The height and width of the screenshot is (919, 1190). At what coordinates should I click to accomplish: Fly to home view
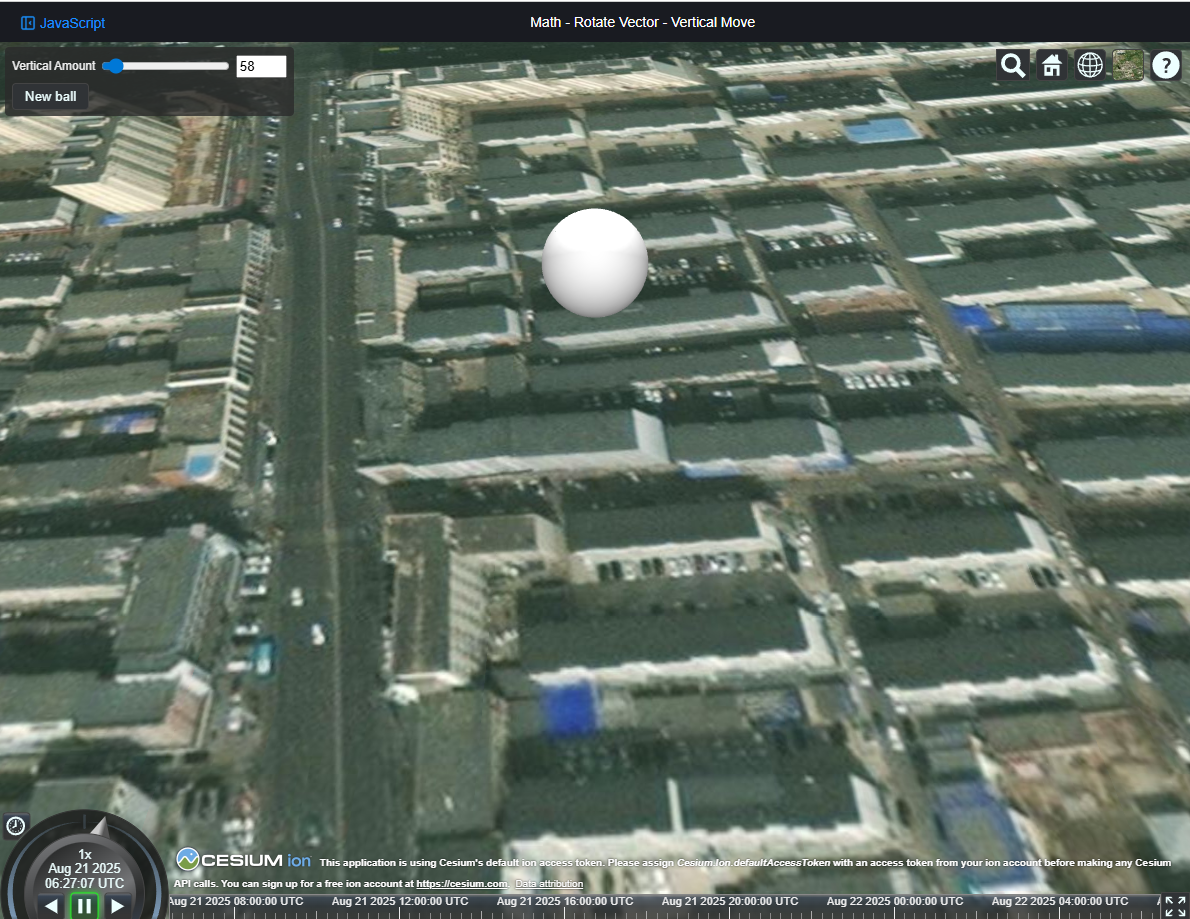(1052, 65)
